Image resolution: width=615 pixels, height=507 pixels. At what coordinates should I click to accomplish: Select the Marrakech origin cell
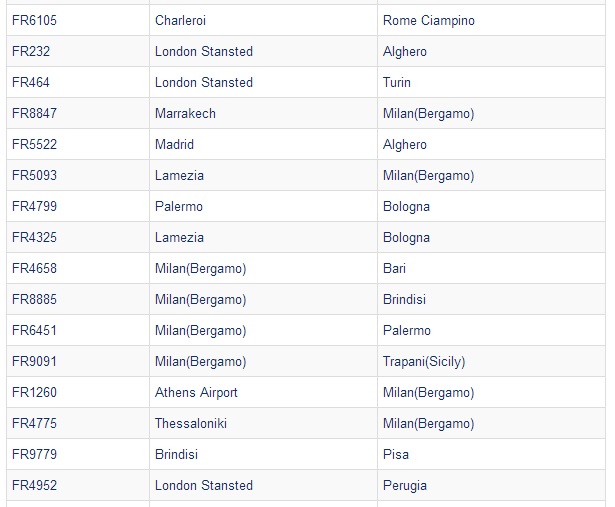tap(185, 114)
